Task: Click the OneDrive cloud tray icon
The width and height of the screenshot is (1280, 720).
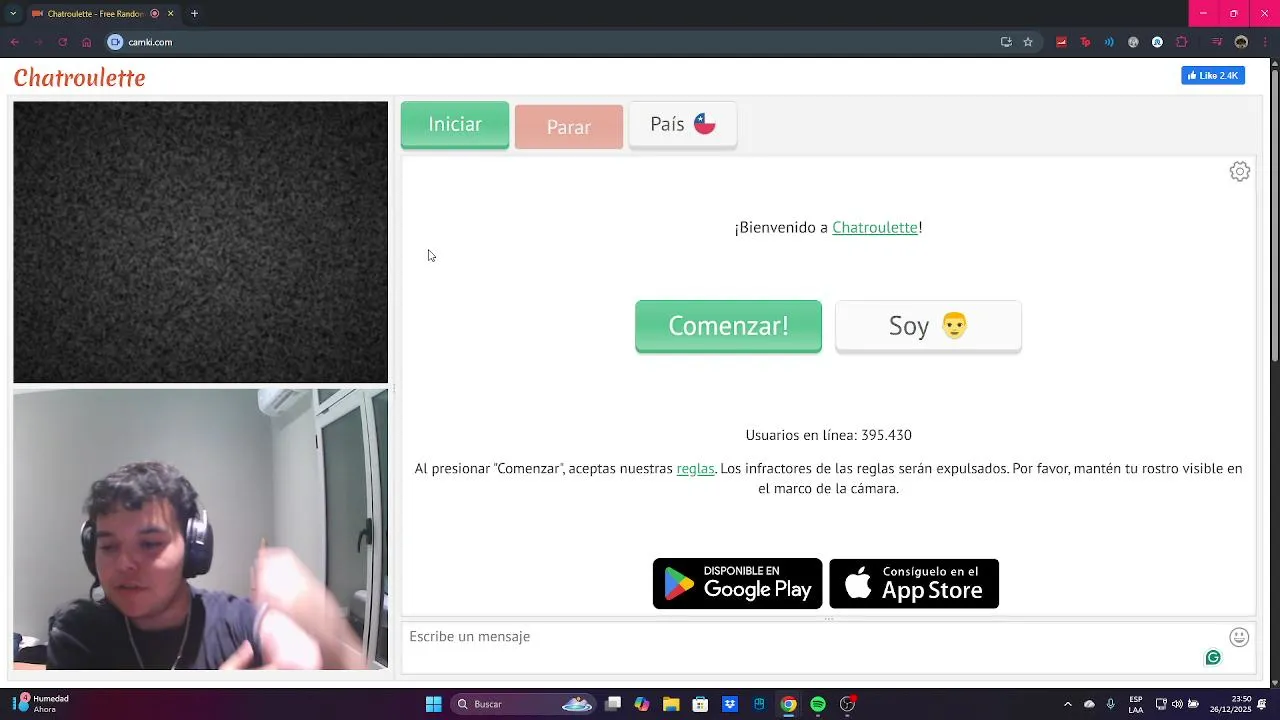Action: coord(1089,704)
